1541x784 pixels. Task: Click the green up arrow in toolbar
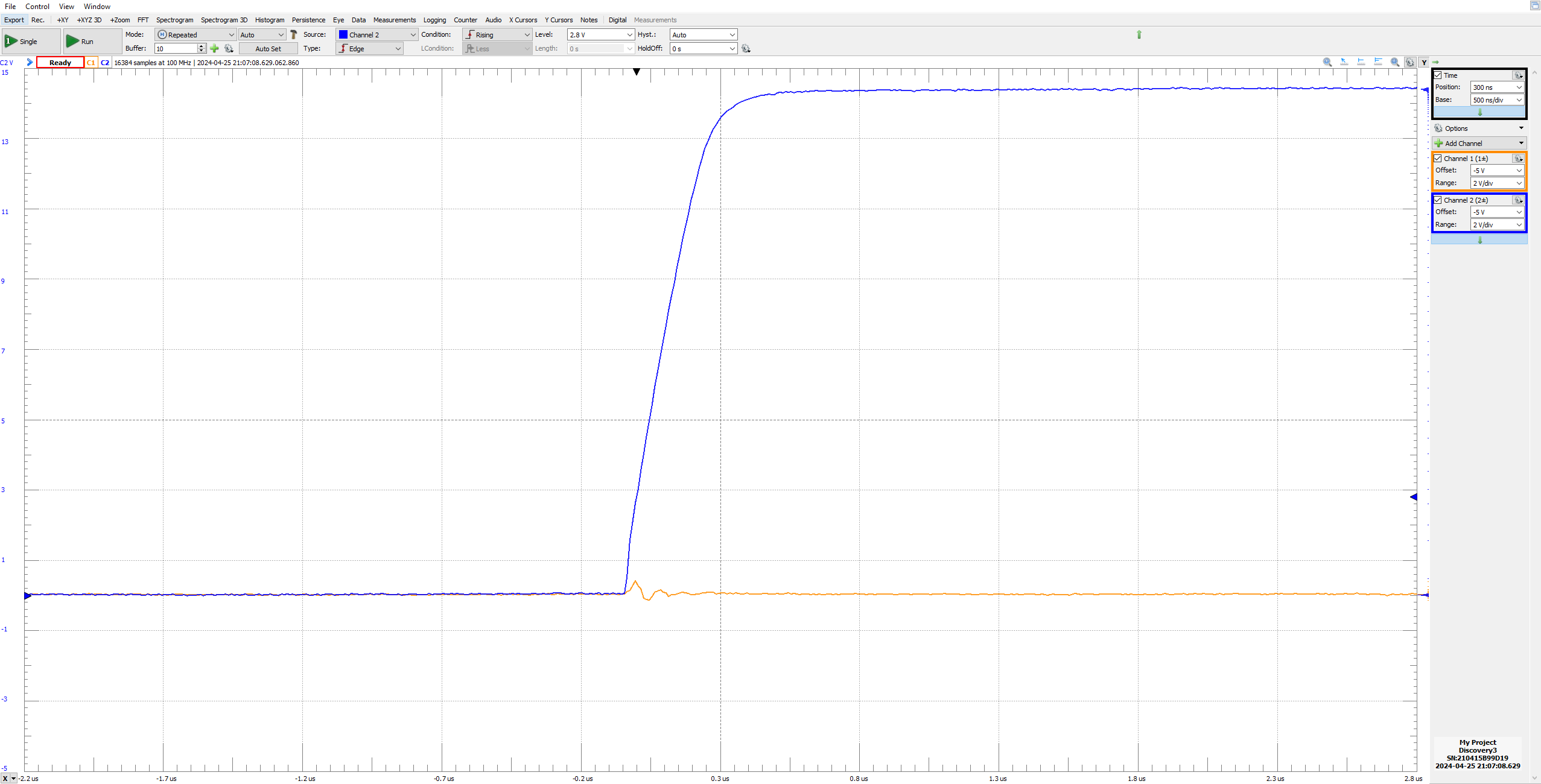[x=1139, y=34]
